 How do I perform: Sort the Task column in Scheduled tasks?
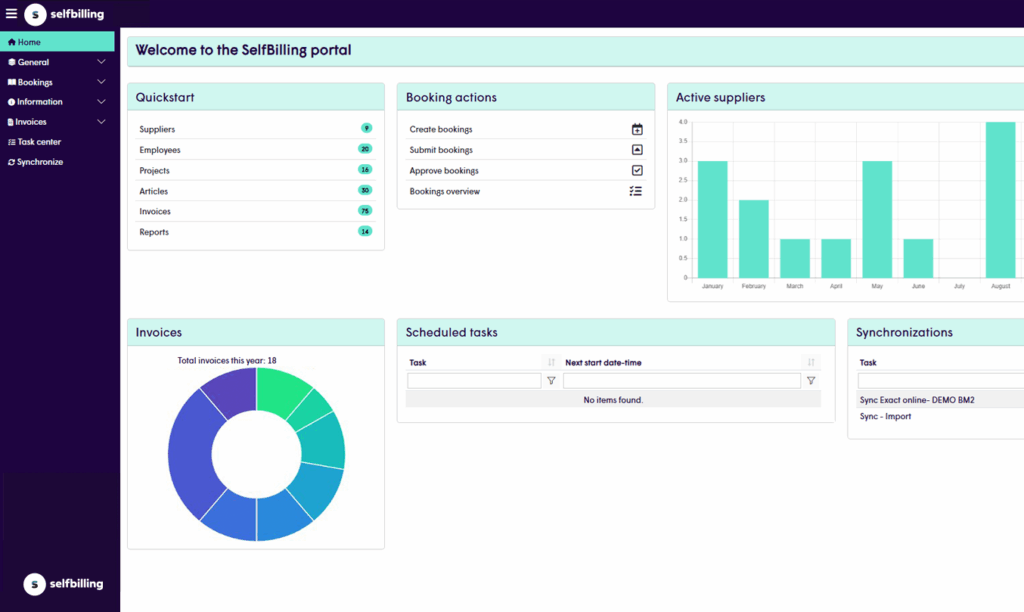pyautogui.click(x=551, y=362)
